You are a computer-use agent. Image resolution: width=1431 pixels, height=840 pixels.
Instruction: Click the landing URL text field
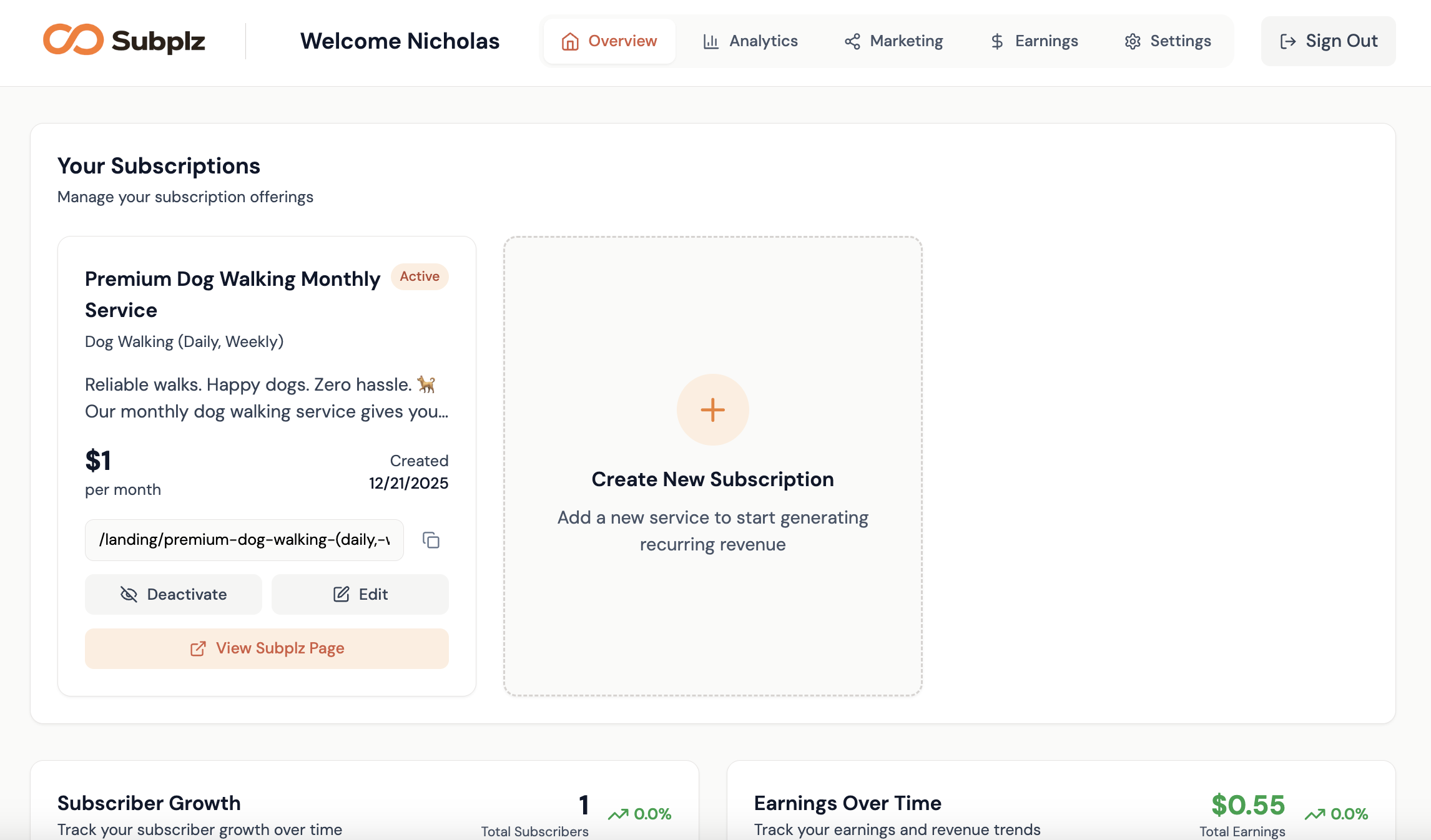244,540
